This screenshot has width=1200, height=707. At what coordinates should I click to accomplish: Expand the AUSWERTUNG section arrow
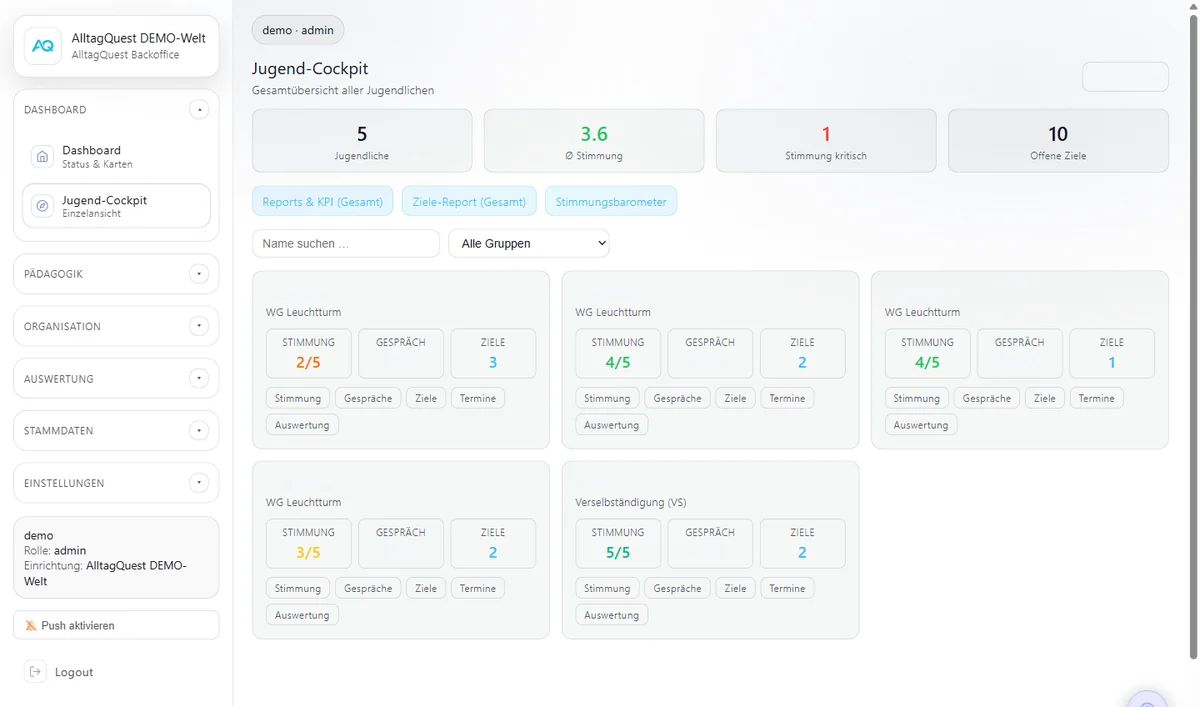click(199, 379)
